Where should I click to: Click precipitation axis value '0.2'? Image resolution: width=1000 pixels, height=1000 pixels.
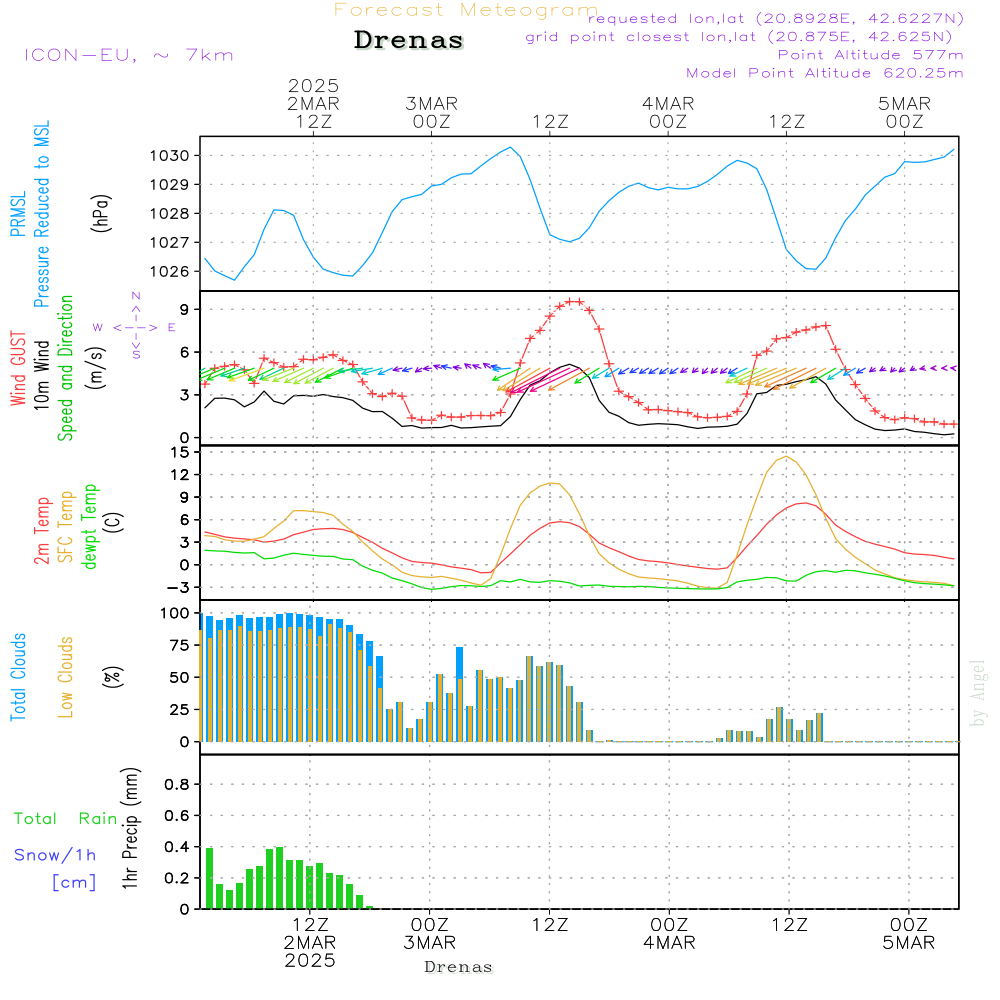point(177,879)
